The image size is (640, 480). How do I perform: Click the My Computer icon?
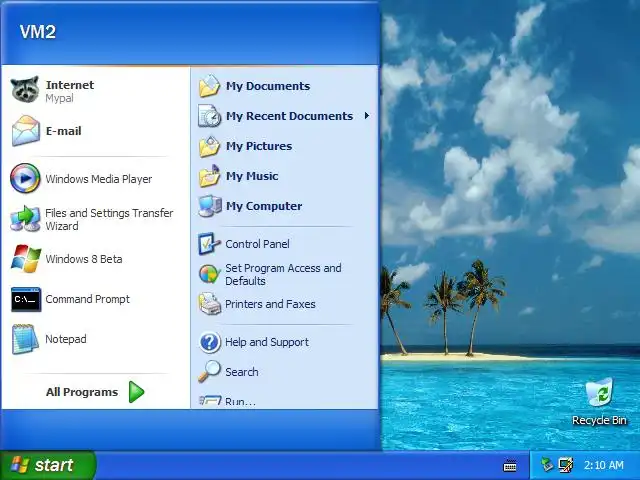(x=210, y=206)
